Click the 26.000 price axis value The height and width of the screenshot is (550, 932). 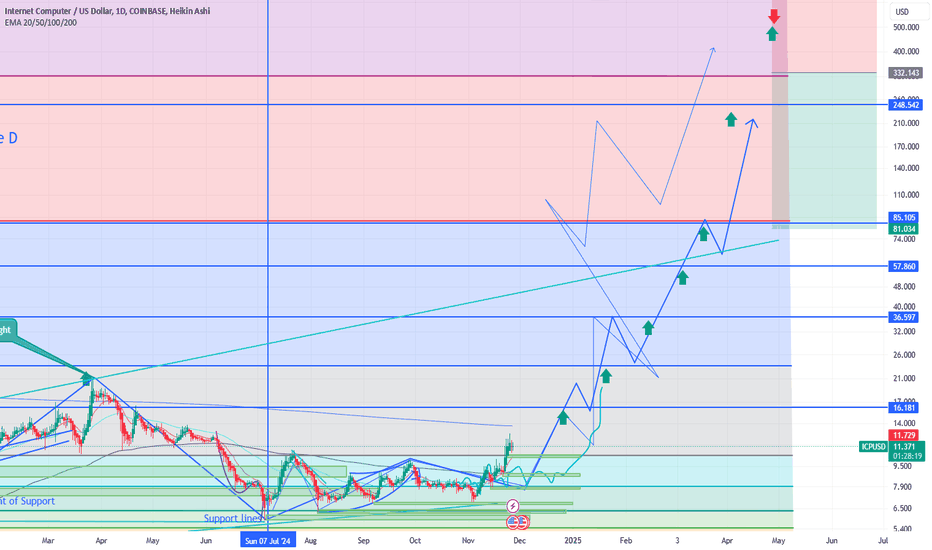coord(904,355)
